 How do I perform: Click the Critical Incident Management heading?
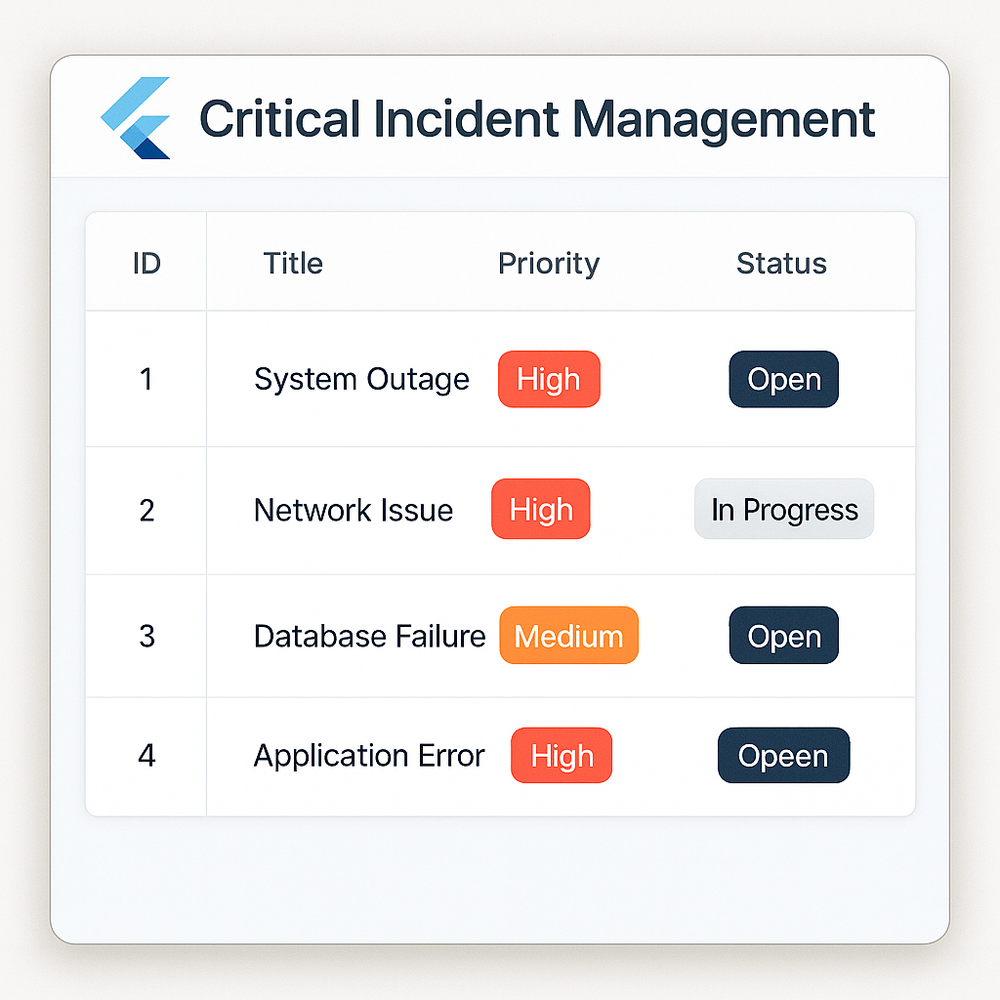[537, 119]
